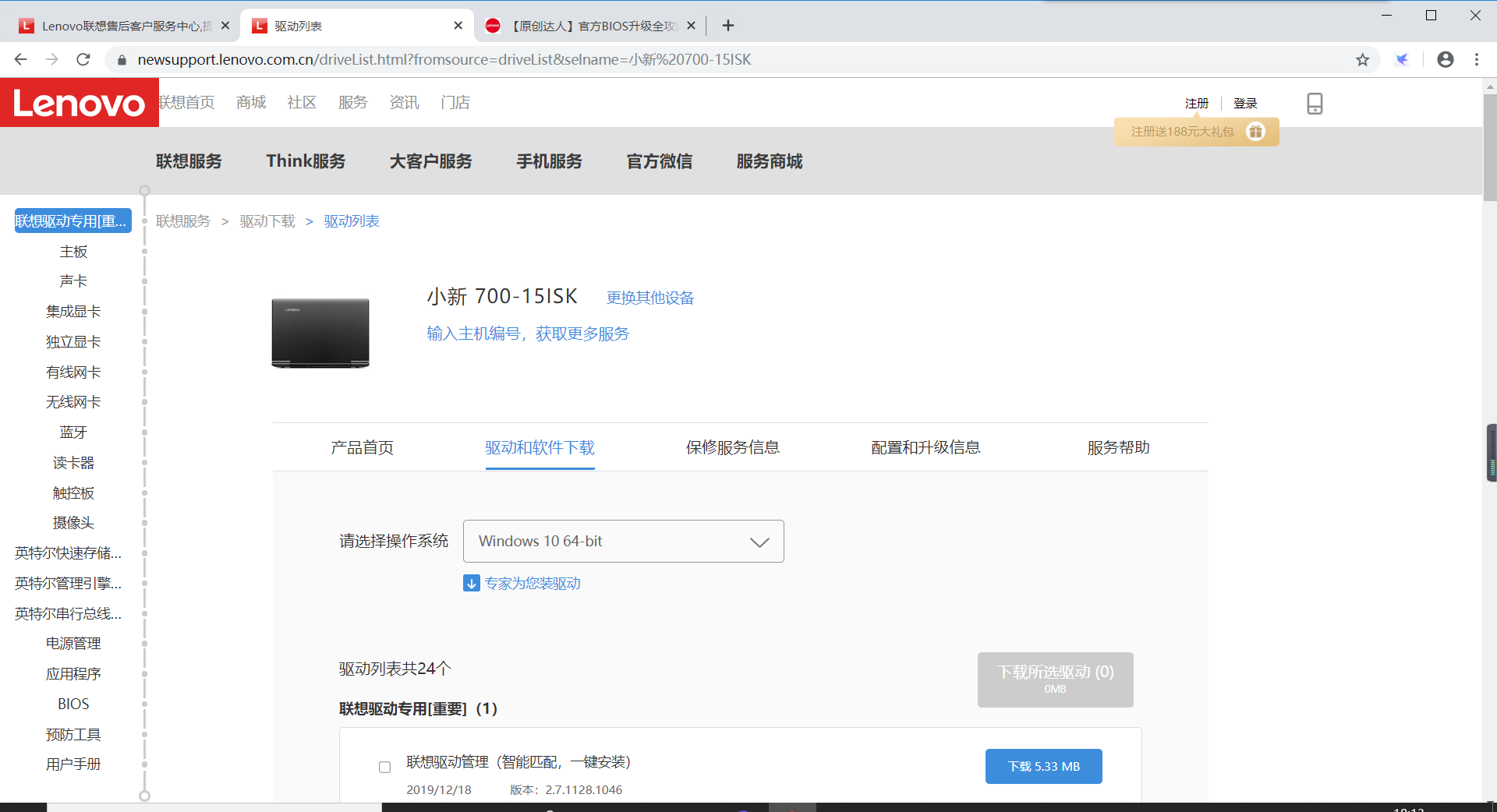The image size is (1497, 812).
Task: Click 下载所选驱动 (0) button
Action: pos(1055,680)
